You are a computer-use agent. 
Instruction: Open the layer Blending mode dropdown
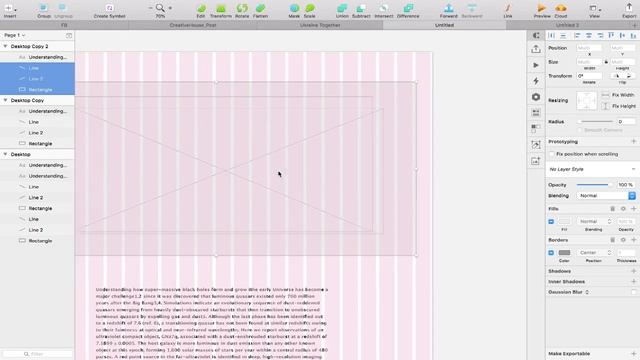click(607, 196)
